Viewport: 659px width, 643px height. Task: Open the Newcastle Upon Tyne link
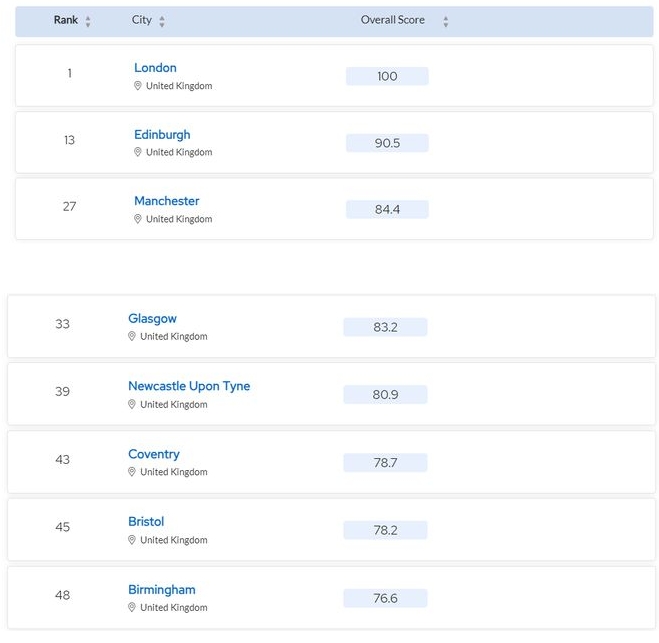coord(189,386)
